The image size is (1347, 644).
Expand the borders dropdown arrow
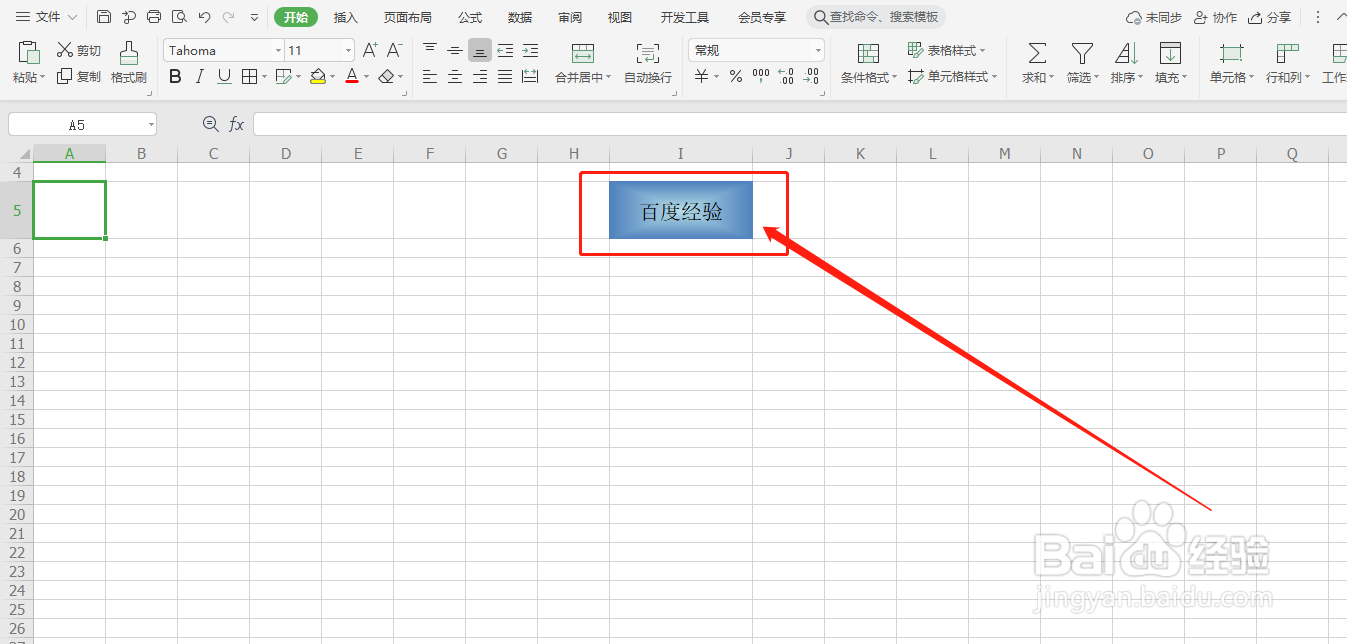[x=263, y=77]
